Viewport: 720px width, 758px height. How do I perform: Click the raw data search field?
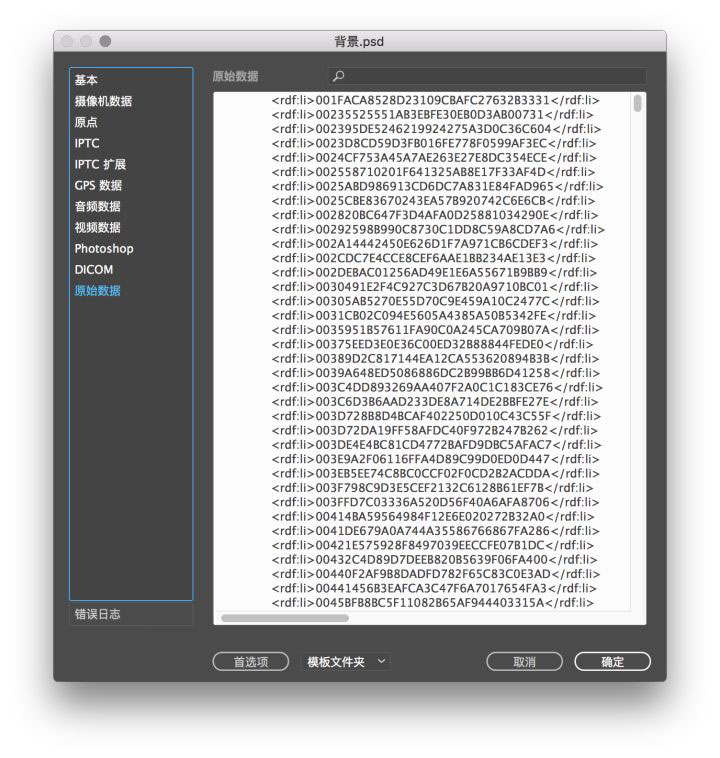[487, 76]
